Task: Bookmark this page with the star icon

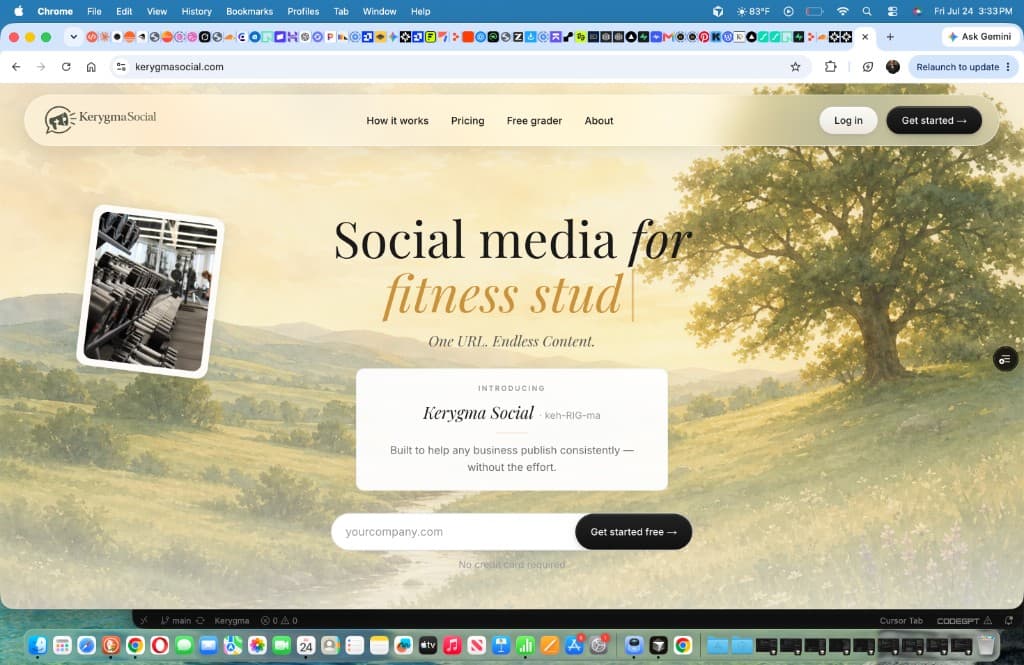Action: (795, 67)
